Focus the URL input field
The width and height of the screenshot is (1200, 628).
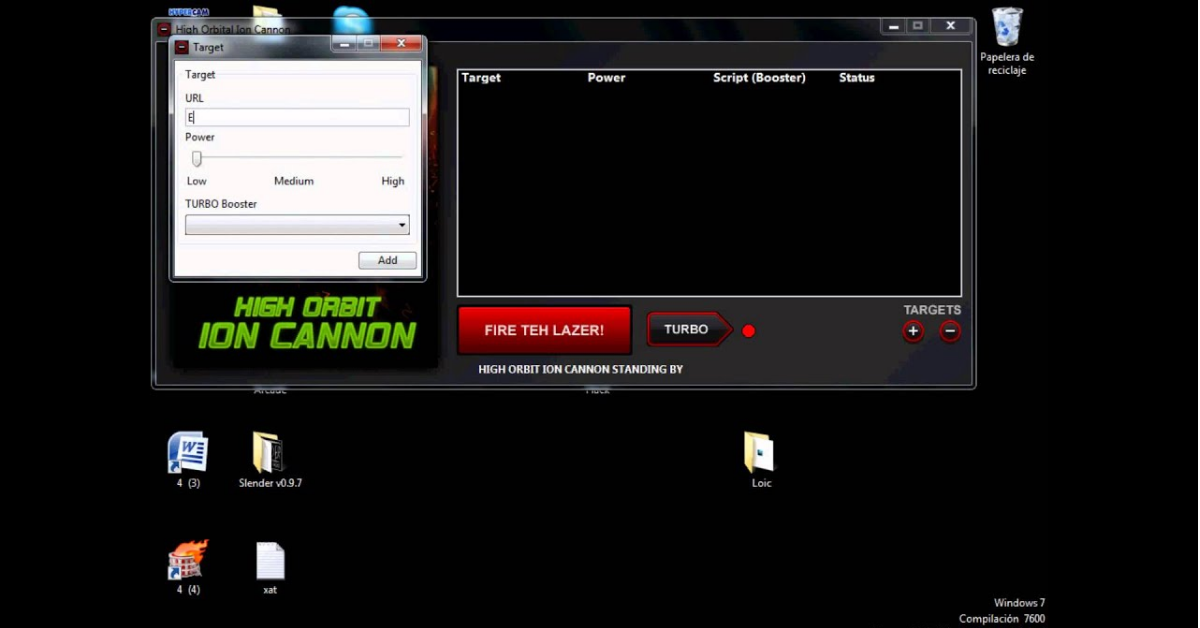click(297, 117)
